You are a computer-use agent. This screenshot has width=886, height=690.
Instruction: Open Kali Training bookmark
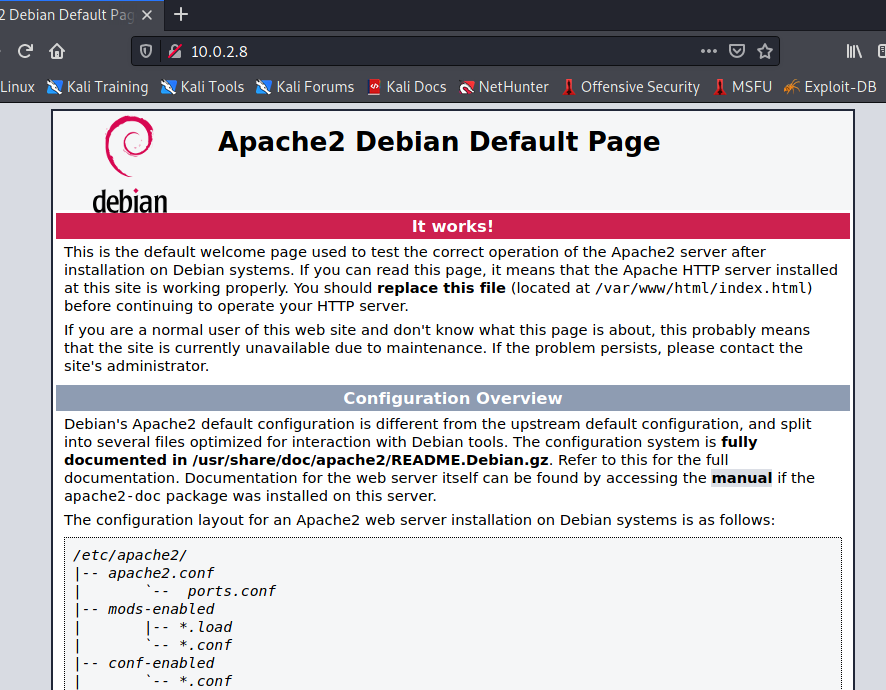tap(98, 87)
